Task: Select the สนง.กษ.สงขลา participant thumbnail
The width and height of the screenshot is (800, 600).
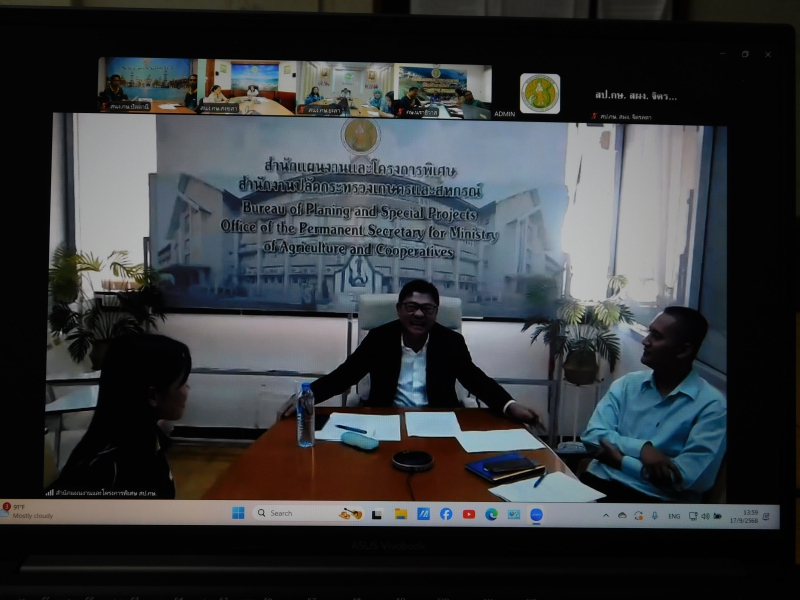Action: point(246,86)
